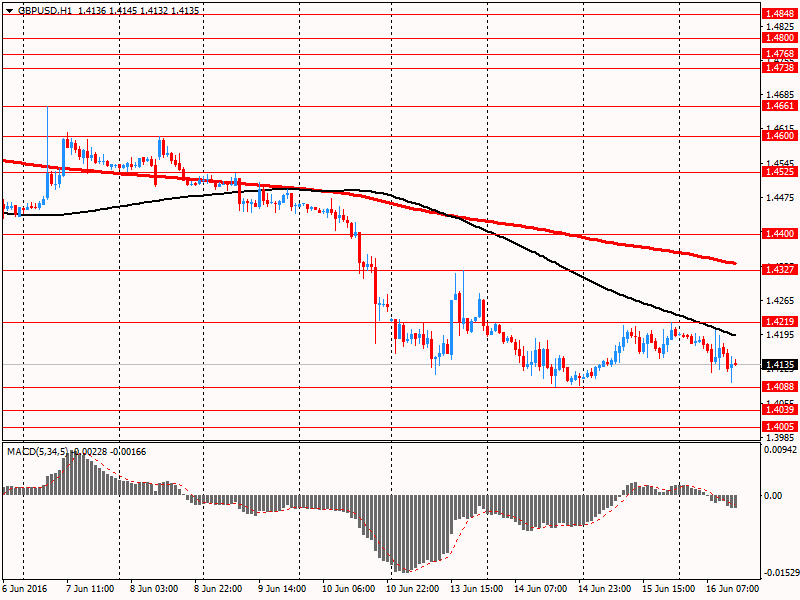Select the 6 Jun 2016 time axis label
800x600 pixels.
click(24, 589)
